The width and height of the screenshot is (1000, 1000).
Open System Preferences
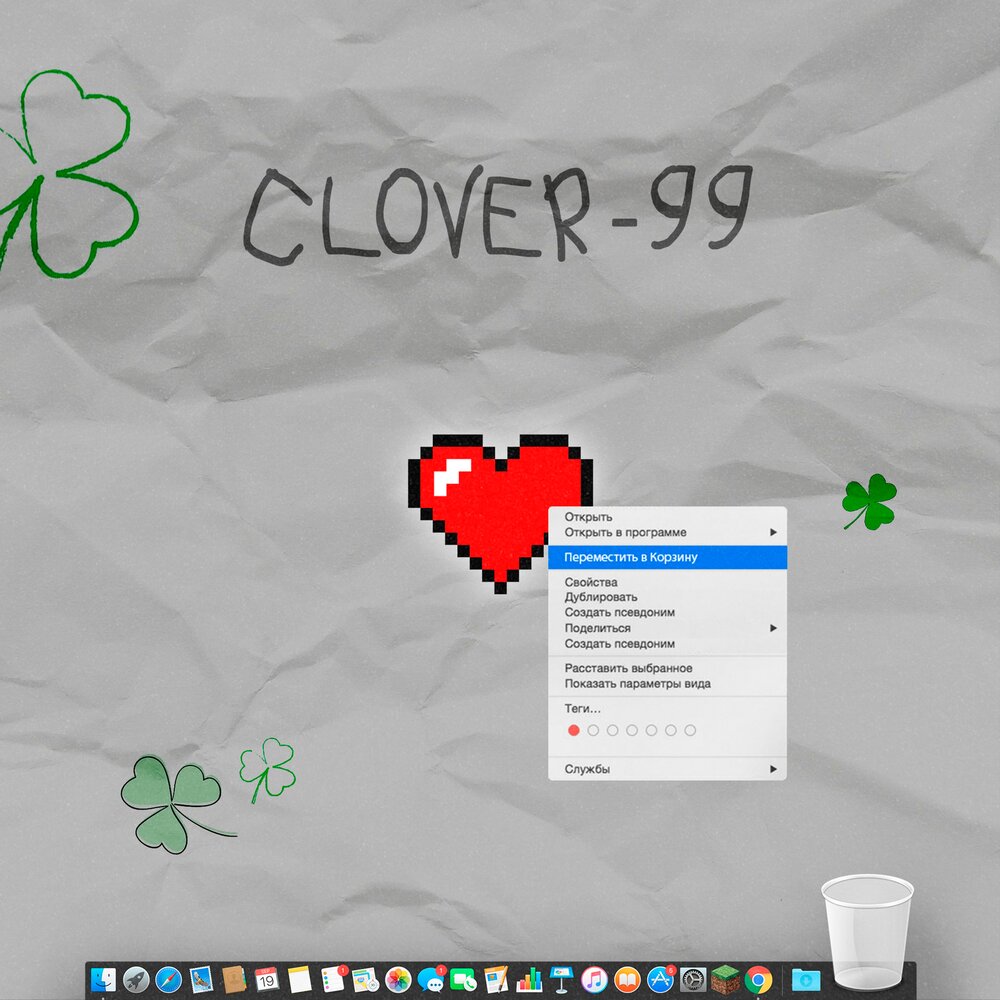point(691,980)
